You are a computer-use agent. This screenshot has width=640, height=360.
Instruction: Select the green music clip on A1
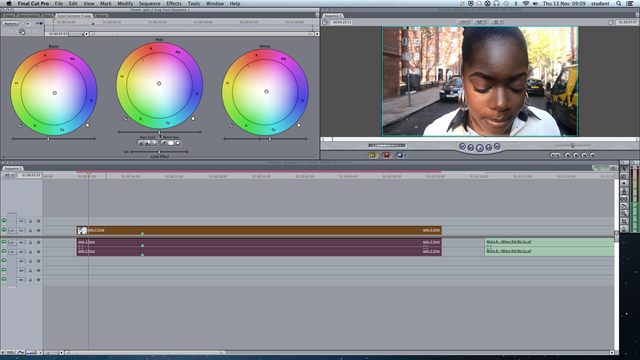549,242
